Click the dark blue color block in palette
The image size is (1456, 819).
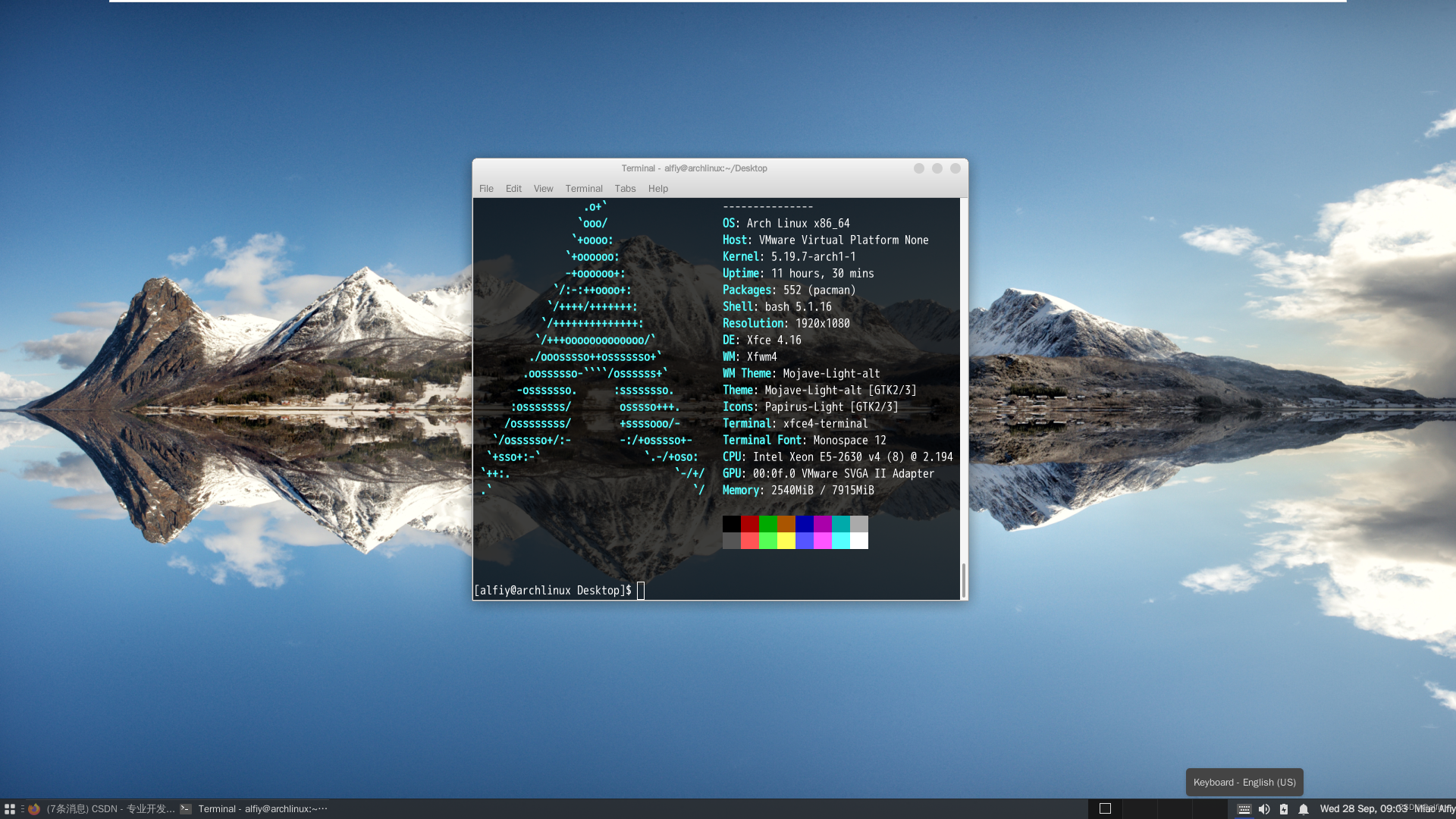(805, 524)
